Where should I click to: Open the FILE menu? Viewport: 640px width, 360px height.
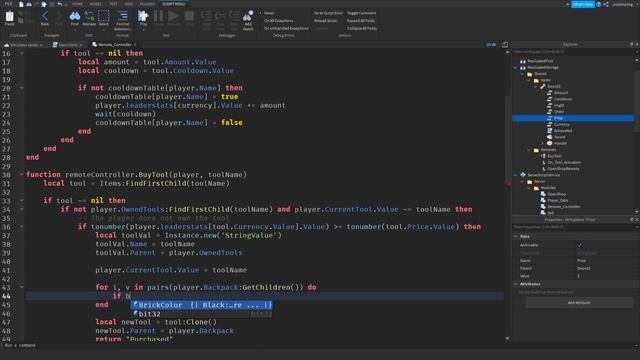point(9,4)
